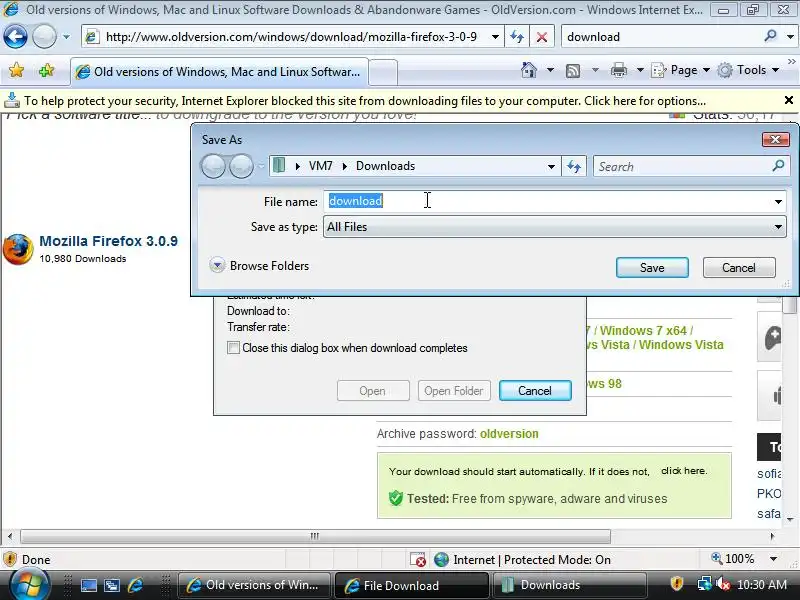This screenshot has height=600, width=800.
Task: Click the Save As dialog Back button
Action: (x=213, y=166)
